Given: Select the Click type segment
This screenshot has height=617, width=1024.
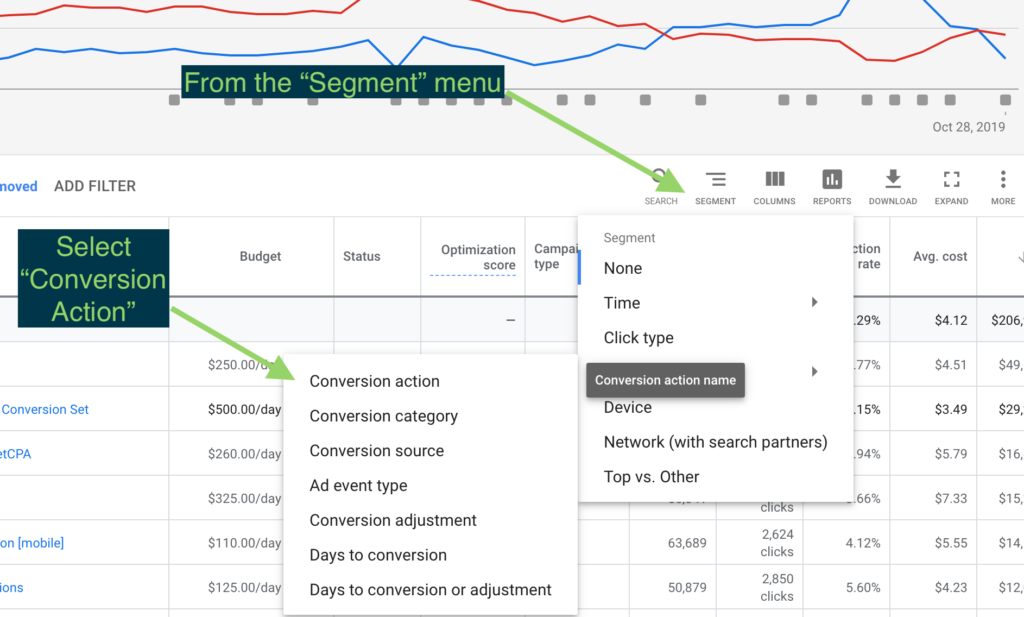Looking at the screenshot, I should click(638, 337).
